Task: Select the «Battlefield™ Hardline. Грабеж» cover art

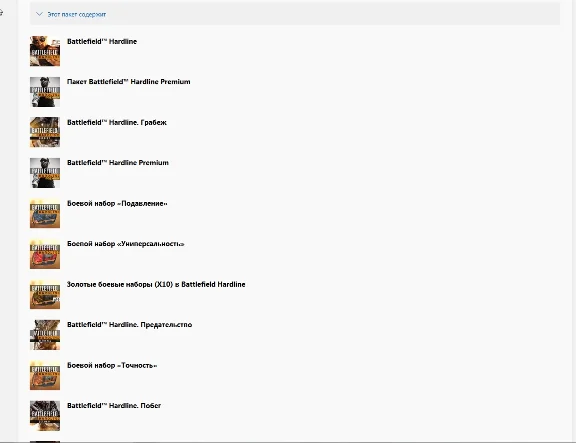Action: [x=45, y=132]
